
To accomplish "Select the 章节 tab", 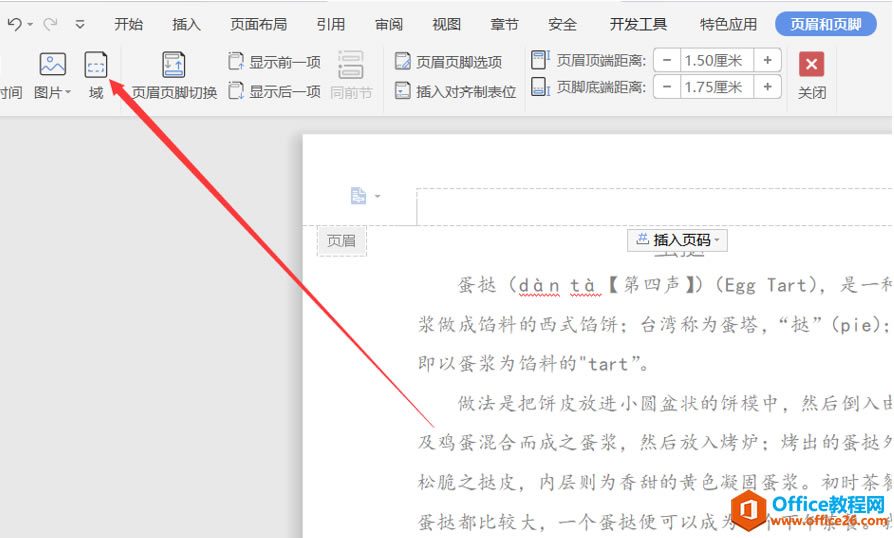I will coord(505,25).
